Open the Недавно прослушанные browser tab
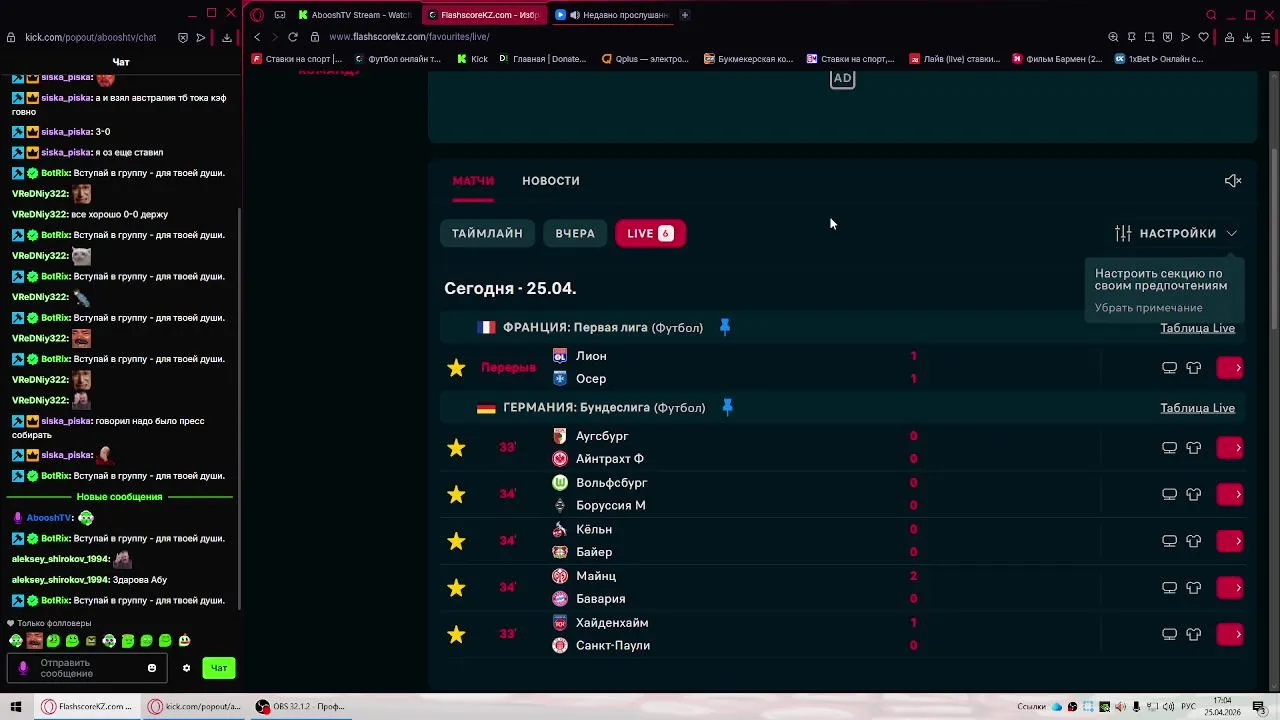Viewport: 1280px width, 720px height. [x=612, y=15]
